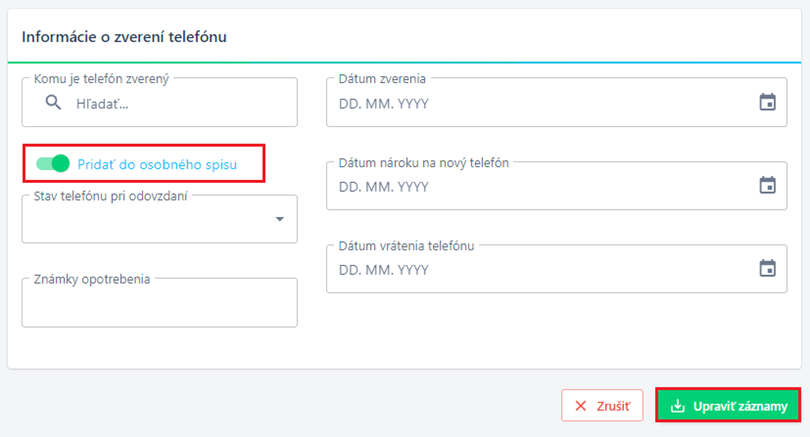The width and height of the screenshot is (810, 437).
Task: Open calendar for Dátum nároku na nový telefón
Action: pyautogui.click(x=767, y=185)
